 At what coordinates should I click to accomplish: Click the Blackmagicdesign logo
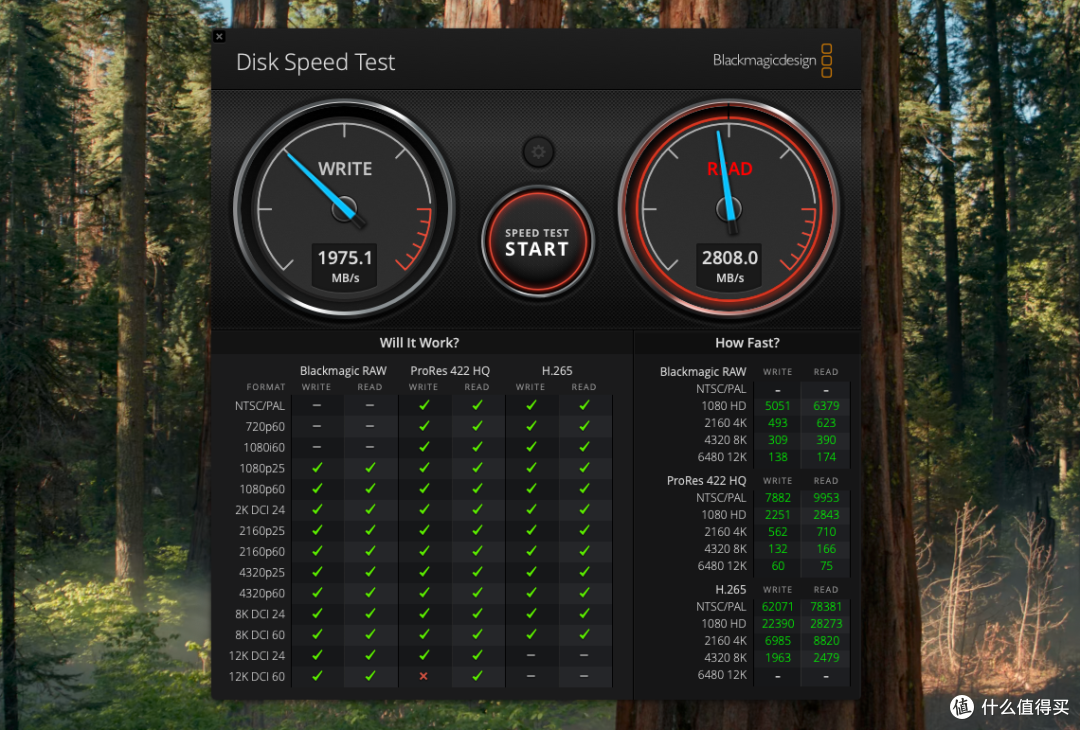coord(772,61)
